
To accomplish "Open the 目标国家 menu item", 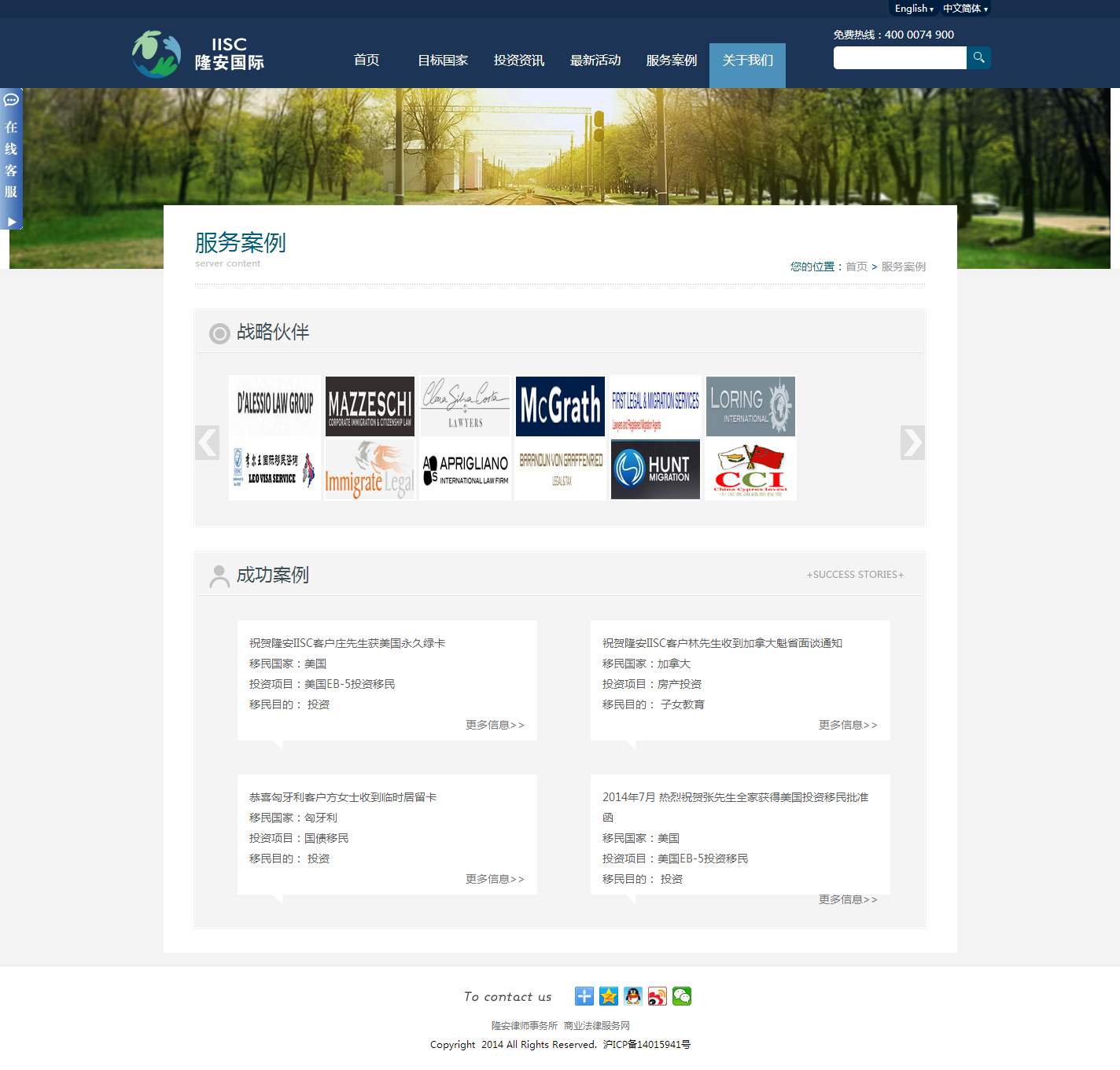I will (443, 61).
